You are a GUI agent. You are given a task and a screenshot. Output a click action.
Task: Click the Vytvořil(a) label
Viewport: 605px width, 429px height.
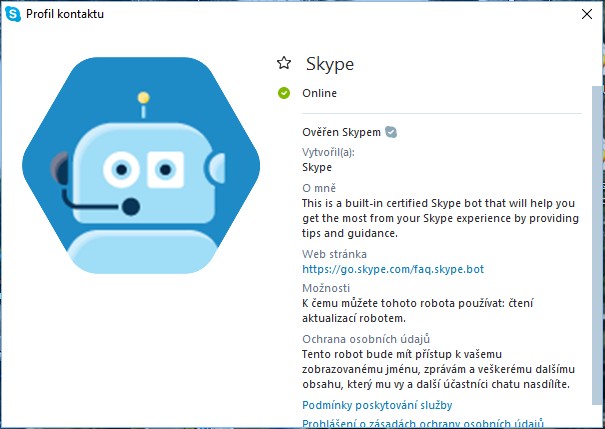tap(328, 152)
